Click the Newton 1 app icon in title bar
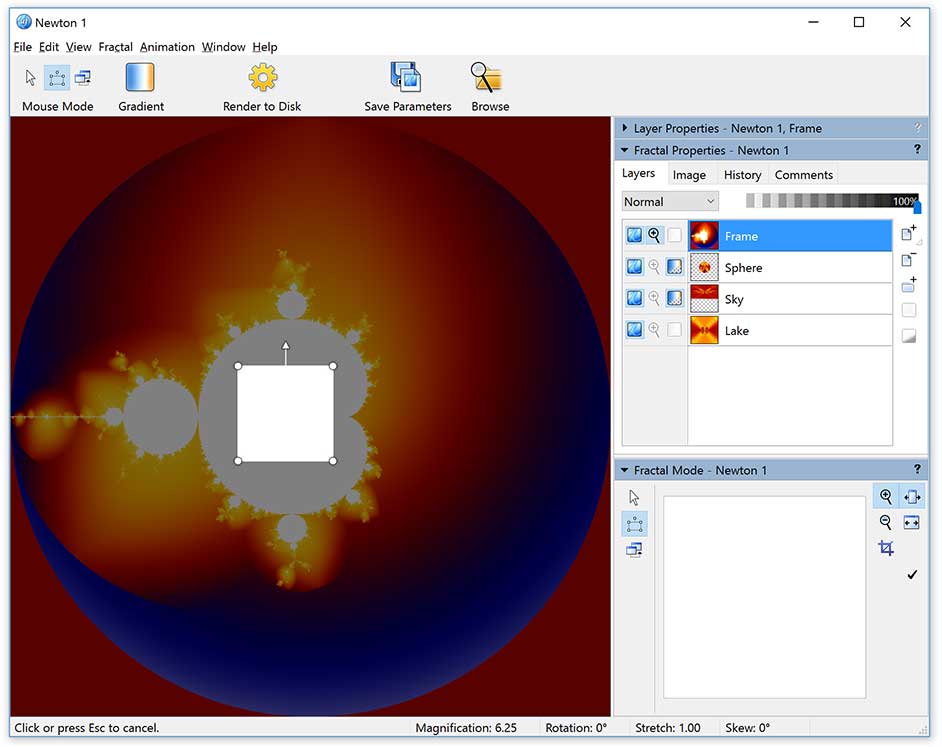 click(24, 22)
